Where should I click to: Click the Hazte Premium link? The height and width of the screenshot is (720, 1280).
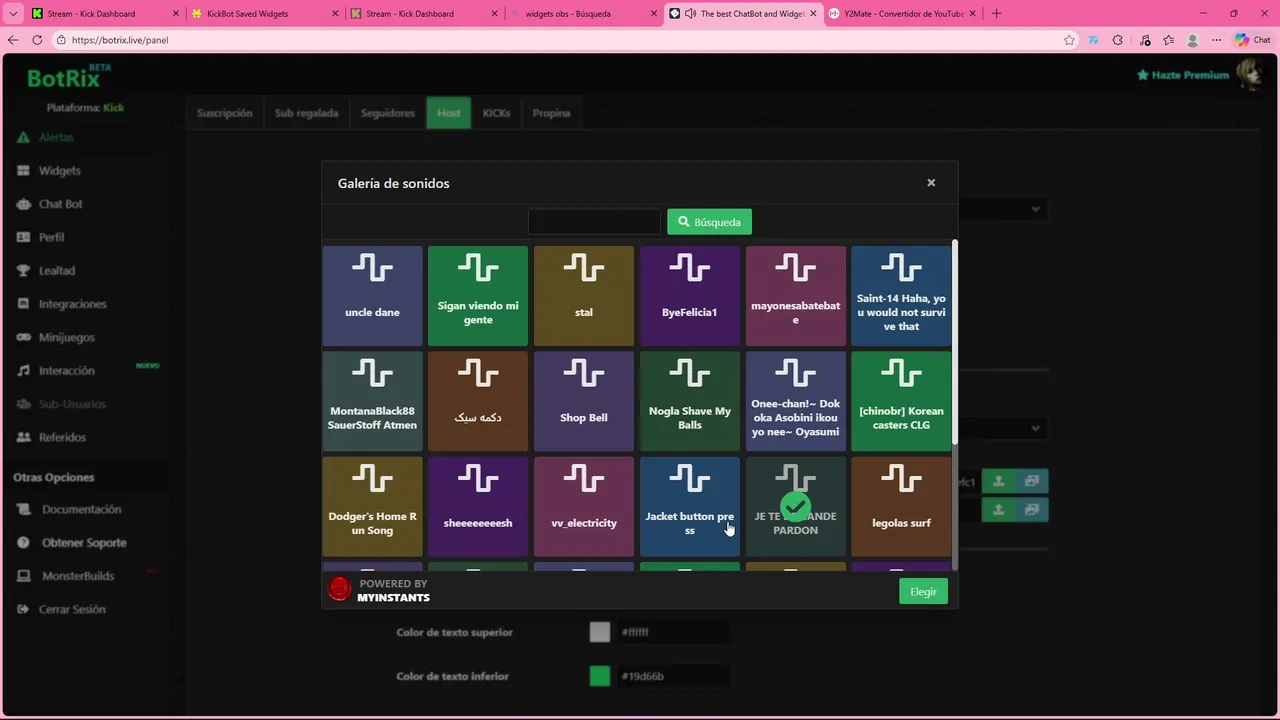1182,75
